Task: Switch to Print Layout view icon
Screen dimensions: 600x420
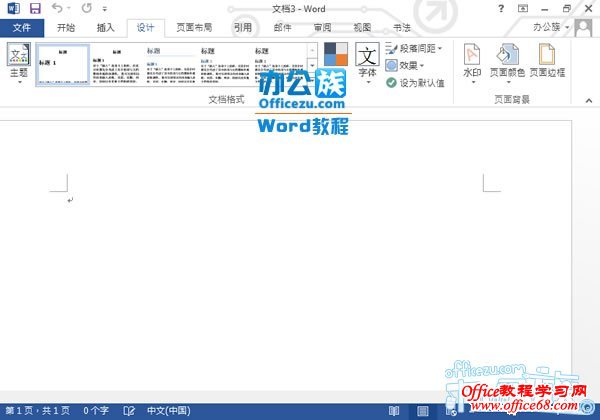Action: pyautogui.click(x=422, y=411)
